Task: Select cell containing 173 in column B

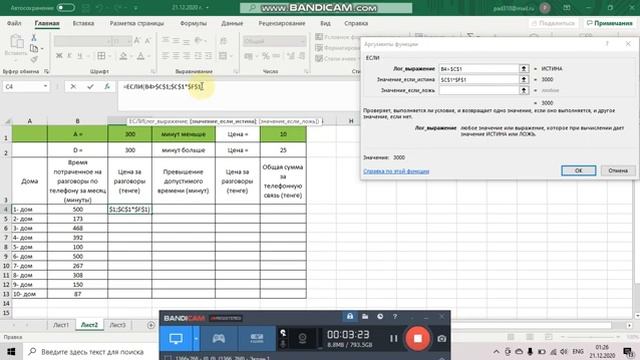Action: (x=78, y=219)
